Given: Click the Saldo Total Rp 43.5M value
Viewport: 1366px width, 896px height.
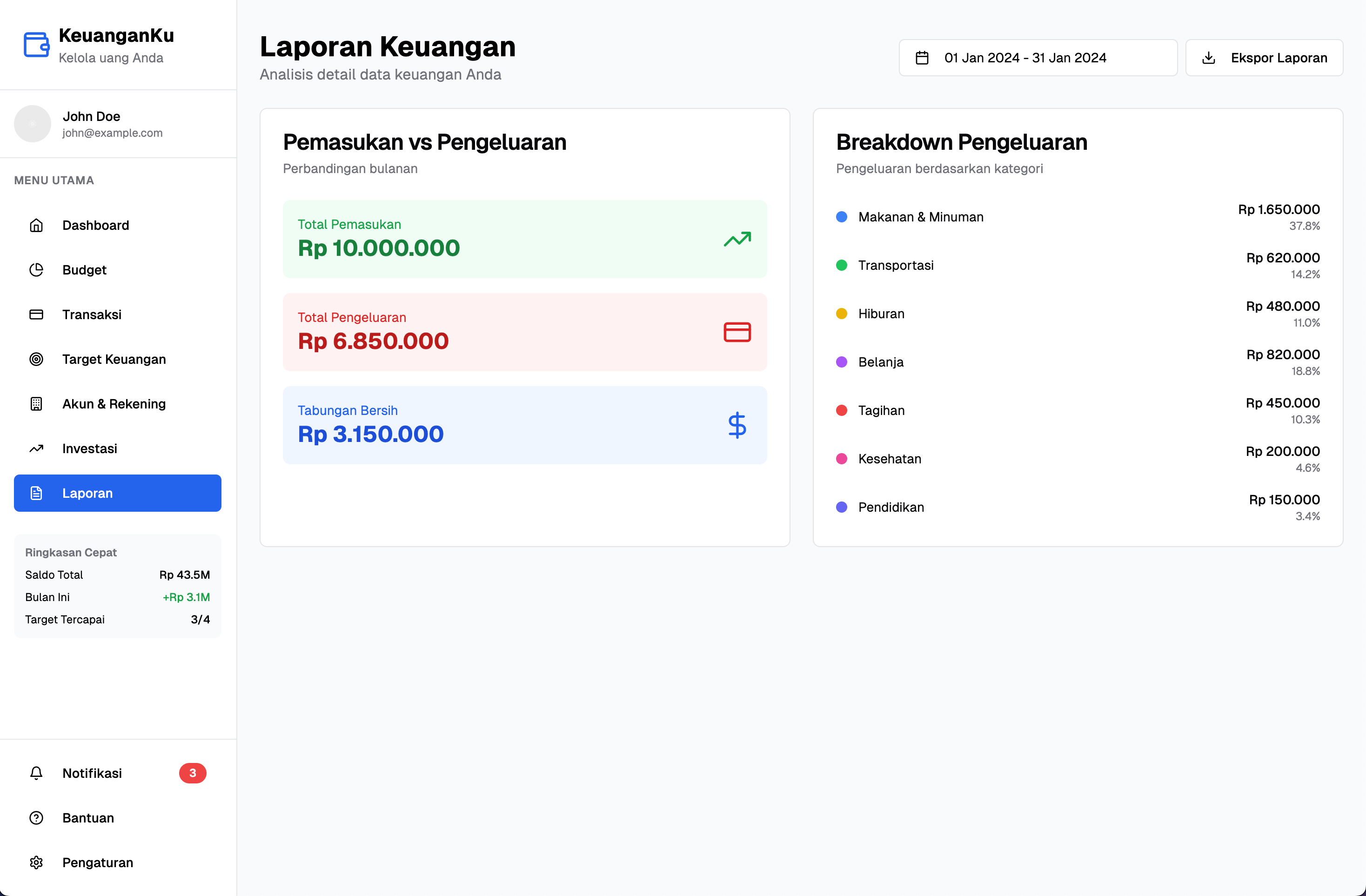Looking at the screenshot, I should tap(184, 575).
